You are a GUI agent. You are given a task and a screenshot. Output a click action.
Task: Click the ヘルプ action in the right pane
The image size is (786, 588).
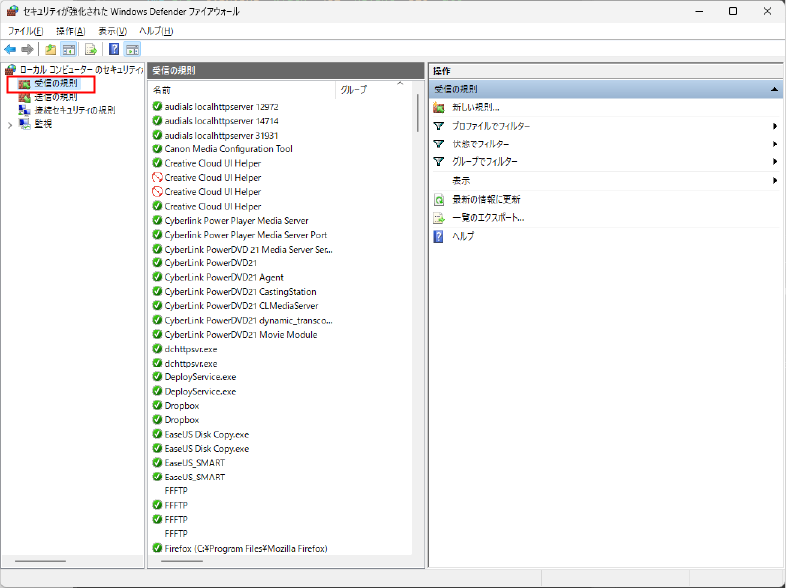click(463, 236)
